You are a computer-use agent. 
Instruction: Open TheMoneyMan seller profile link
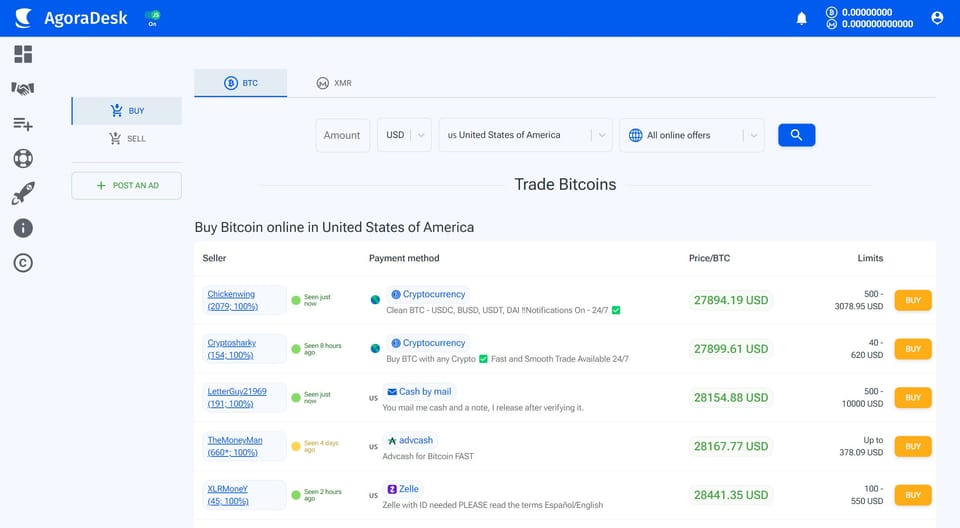(234, 447)
